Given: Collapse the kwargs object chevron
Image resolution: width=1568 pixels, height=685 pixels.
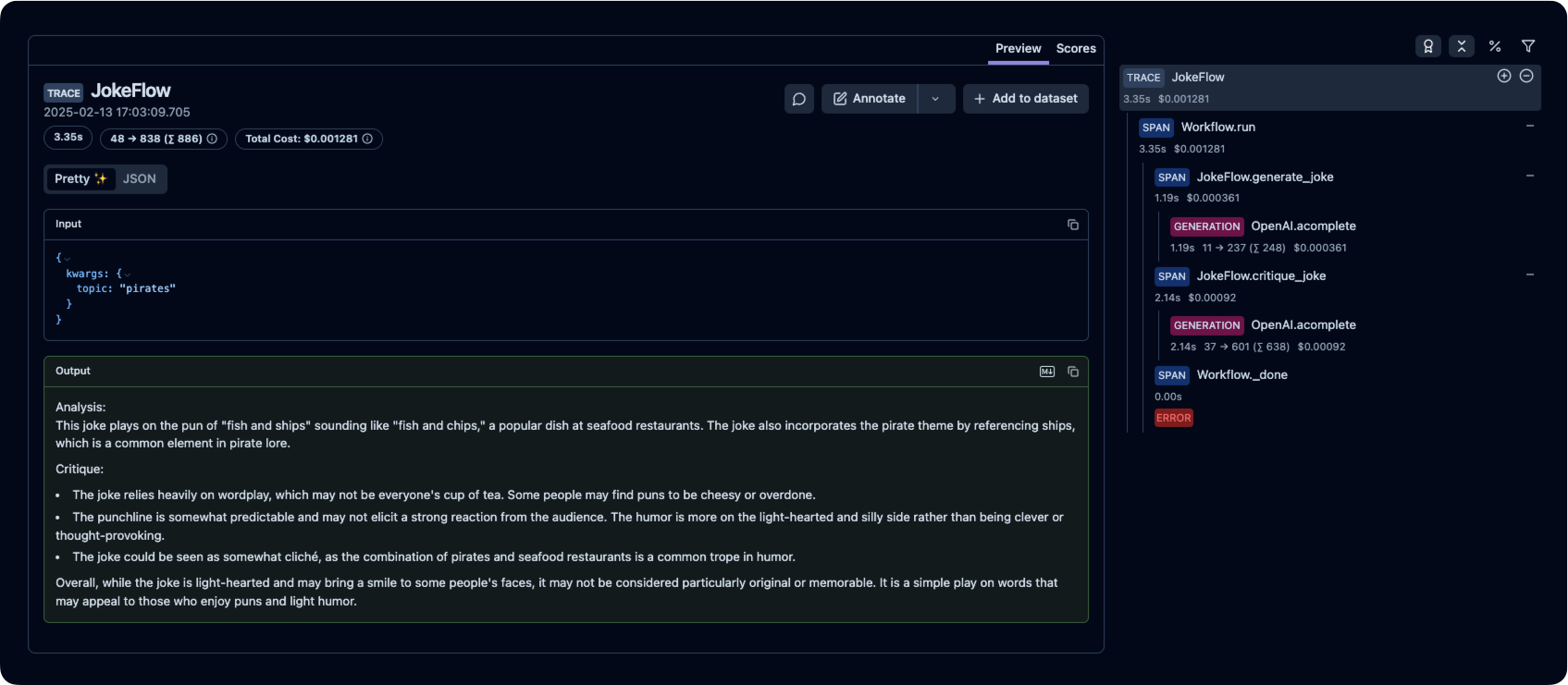Looking at the screenshot, I should point(128,275).
